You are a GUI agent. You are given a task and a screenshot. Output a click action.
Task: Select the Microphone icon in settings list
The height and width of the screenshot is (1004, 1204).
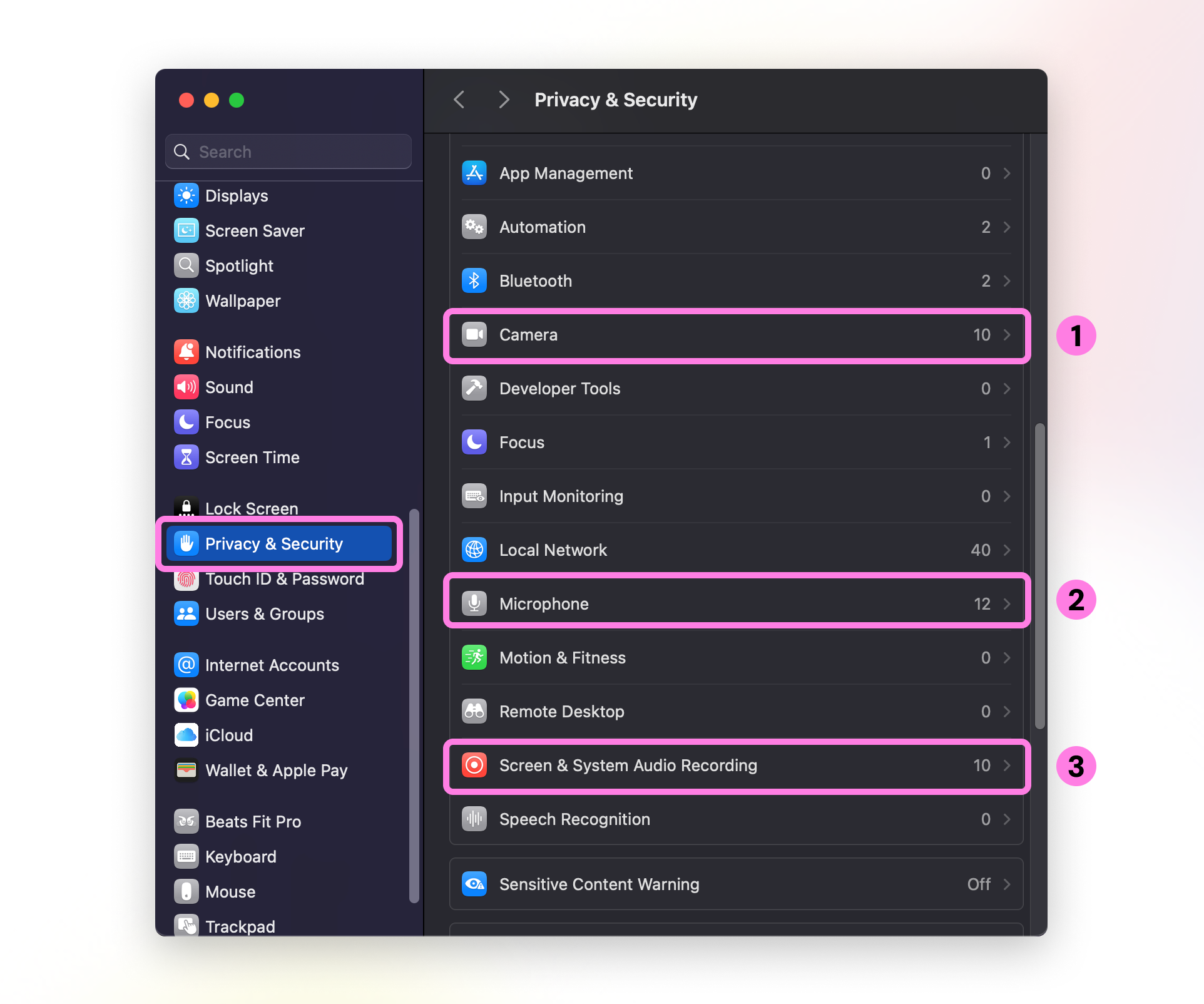(474, 603)
